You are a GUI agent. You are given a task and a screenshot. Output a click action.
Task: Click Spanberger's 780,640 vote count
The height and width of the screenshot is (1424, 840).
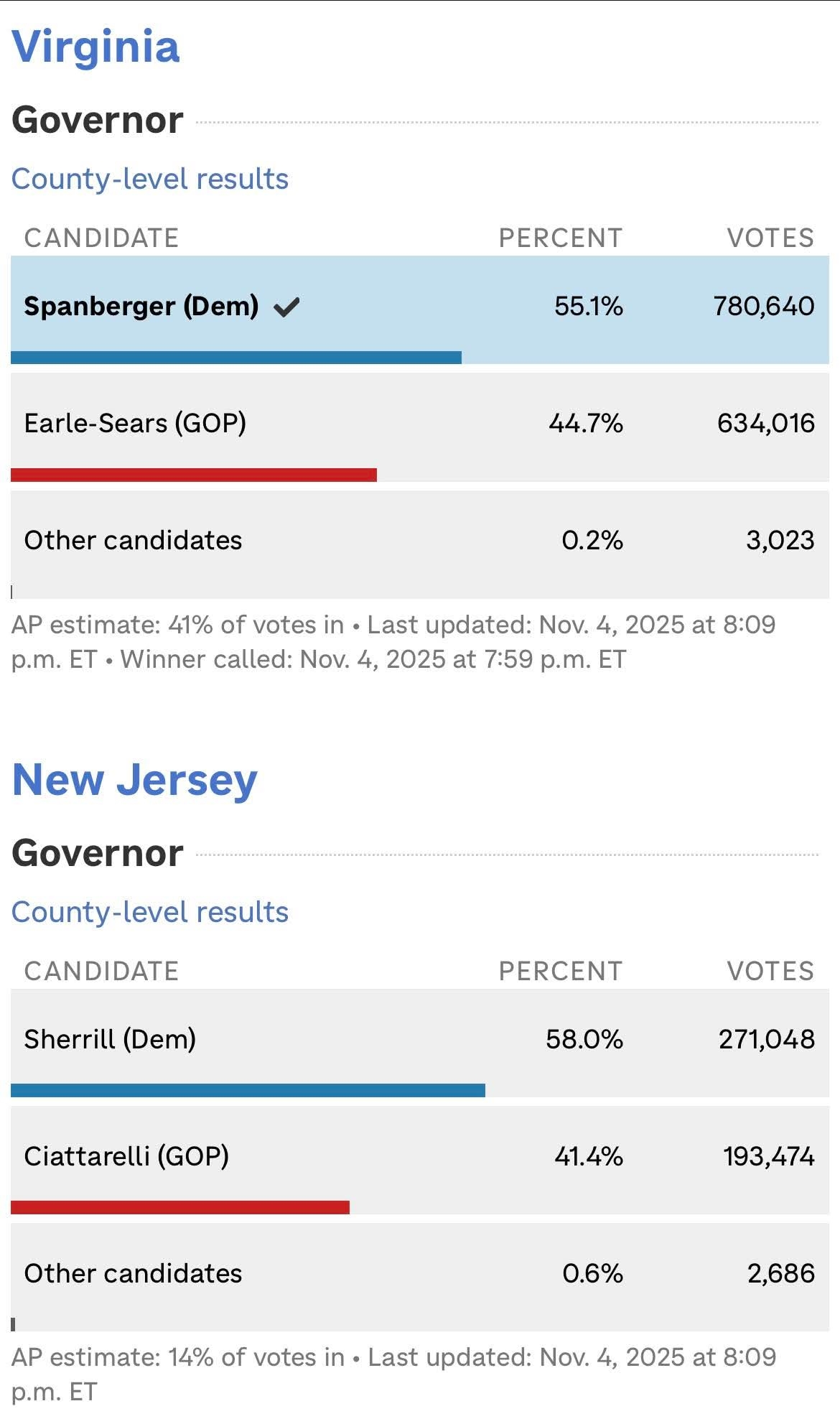point(763,307)
